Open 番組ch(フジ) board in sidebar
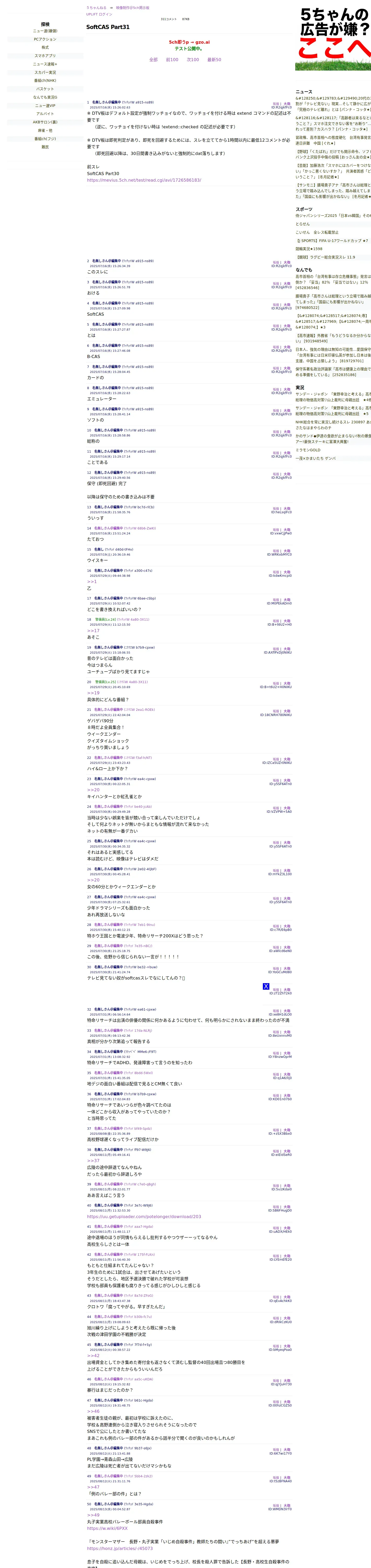The height and width of the screenshot is (1568, 371). 45,139
